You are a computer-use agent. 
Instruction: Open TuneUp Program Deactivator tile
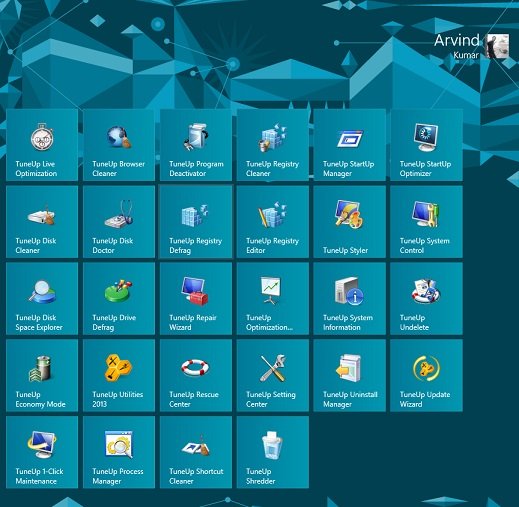coord(196,145)
